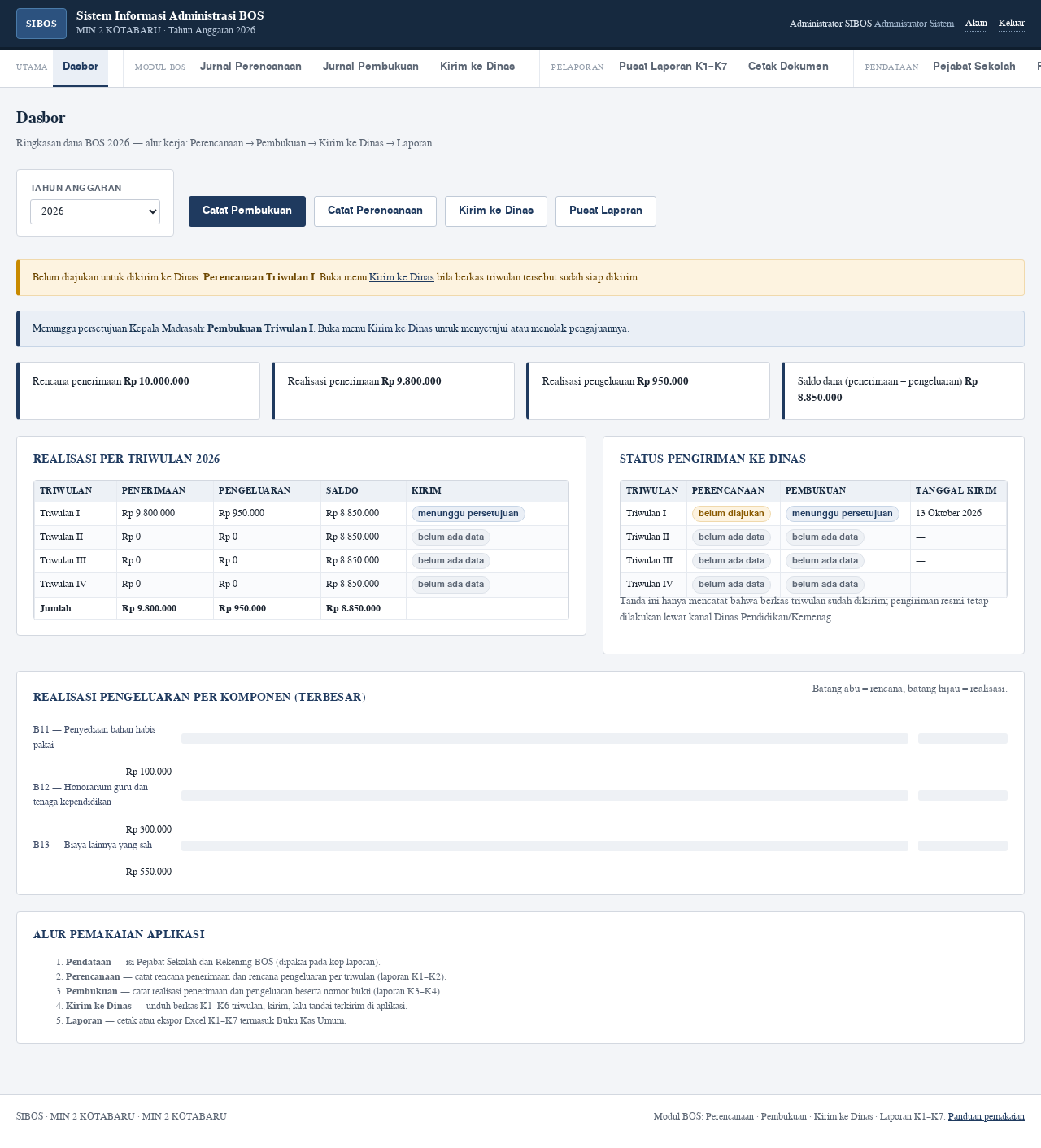Screen dimensions: 1041x1148
Task: Click the Catat Perencanaan button
Action: point(375,211)
